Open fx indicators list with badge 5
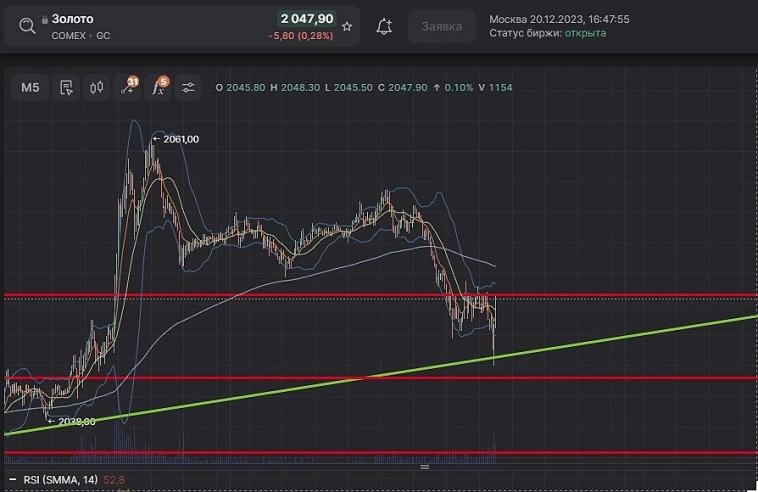 tap(158, 88)
